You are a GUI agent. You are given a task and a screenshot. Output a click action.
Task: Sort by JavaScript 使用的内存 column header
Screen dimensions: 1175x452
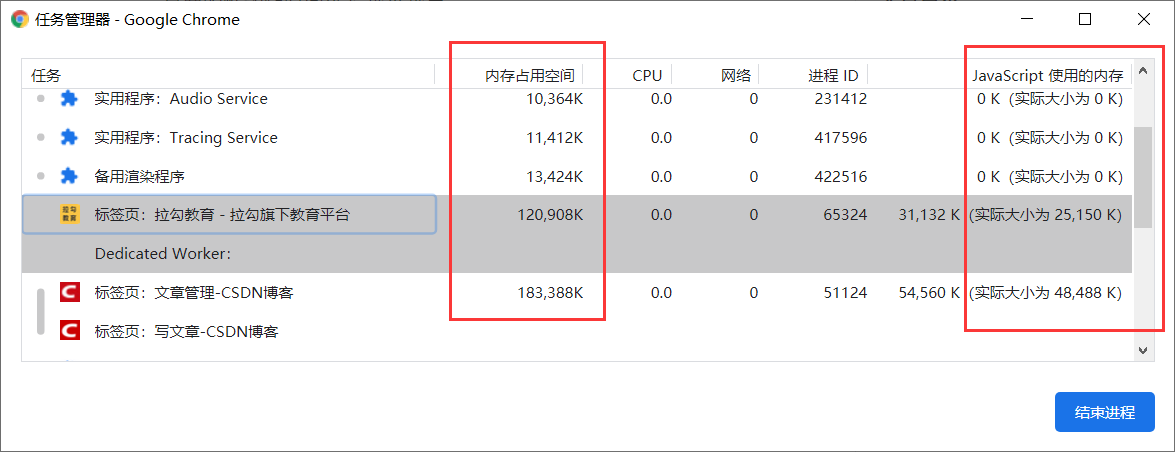[x=1048, y=75]
